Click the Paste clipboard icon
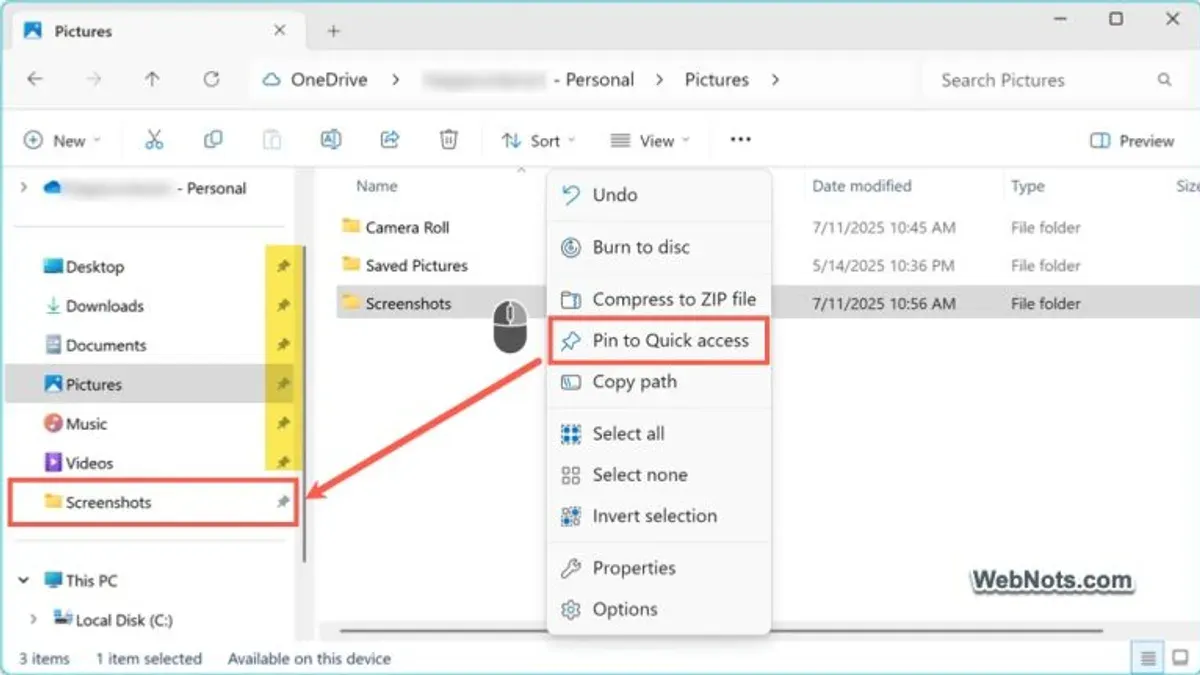 pos(271,140)
